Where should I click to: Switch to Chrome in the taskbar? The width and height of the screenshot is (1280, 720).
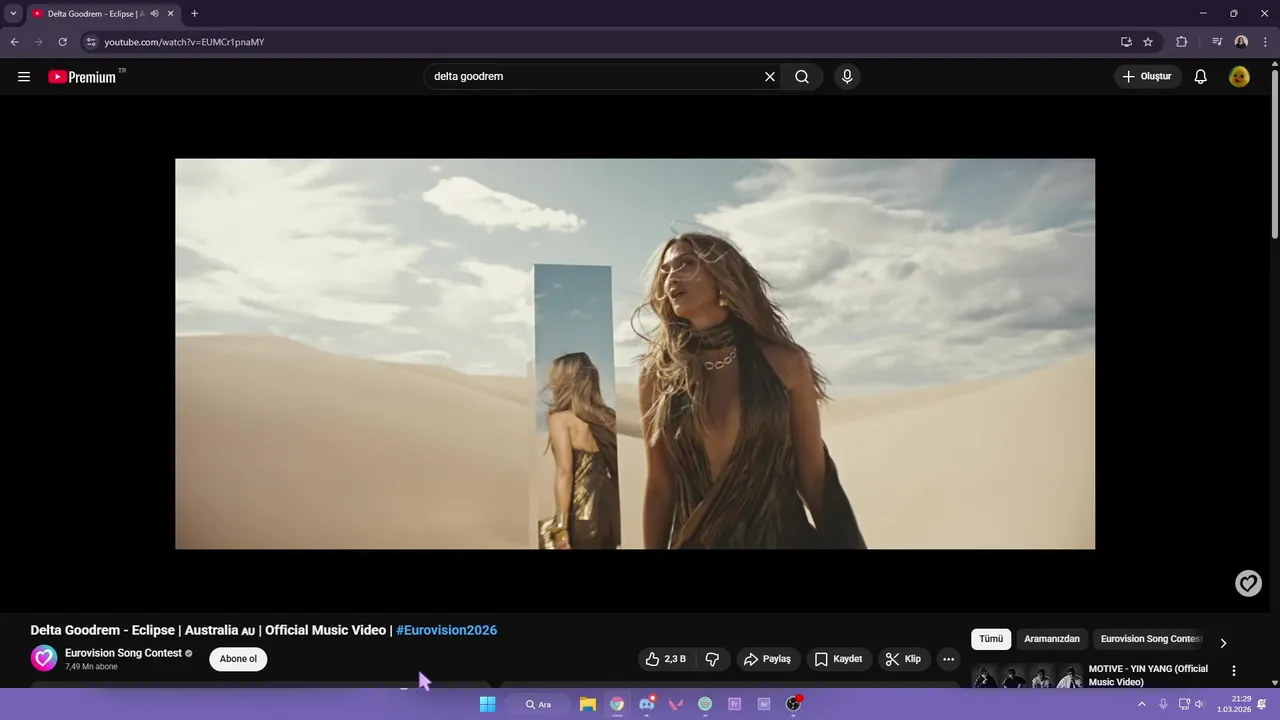[617, 704]
